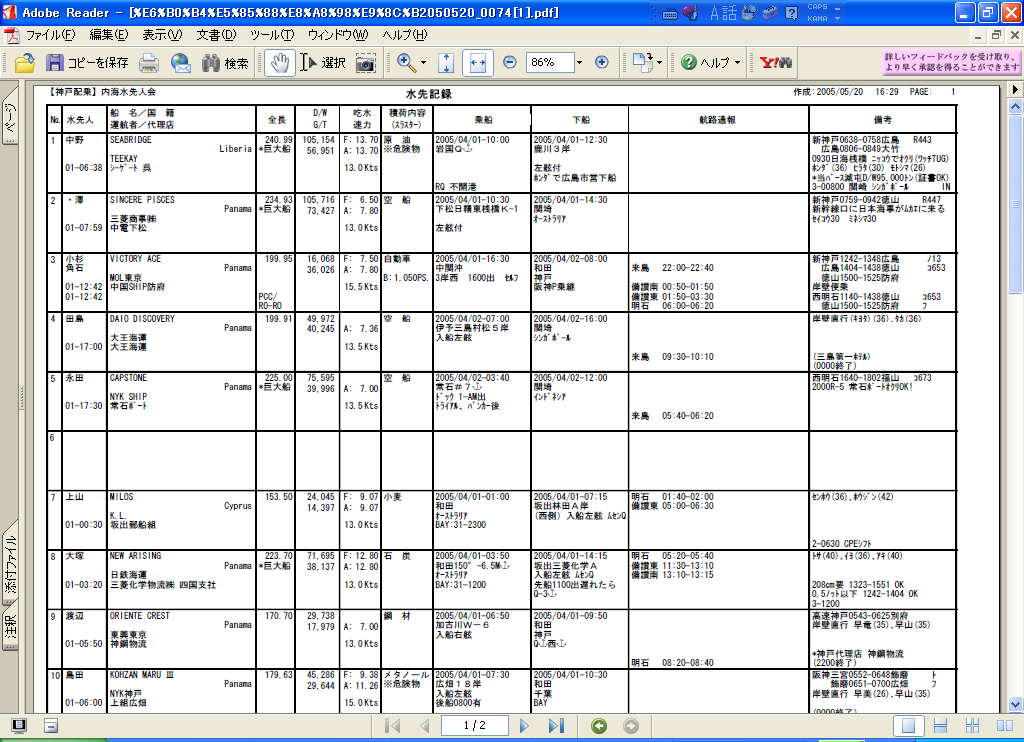The height and width of the screenshot is (742, 1024).
Task: Enable single page layout view
Action: (910, 726)
